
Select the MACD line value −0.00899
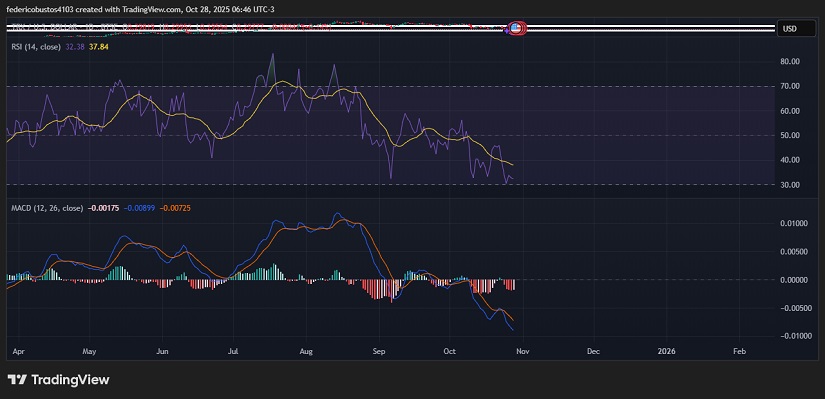pos(139,208)
